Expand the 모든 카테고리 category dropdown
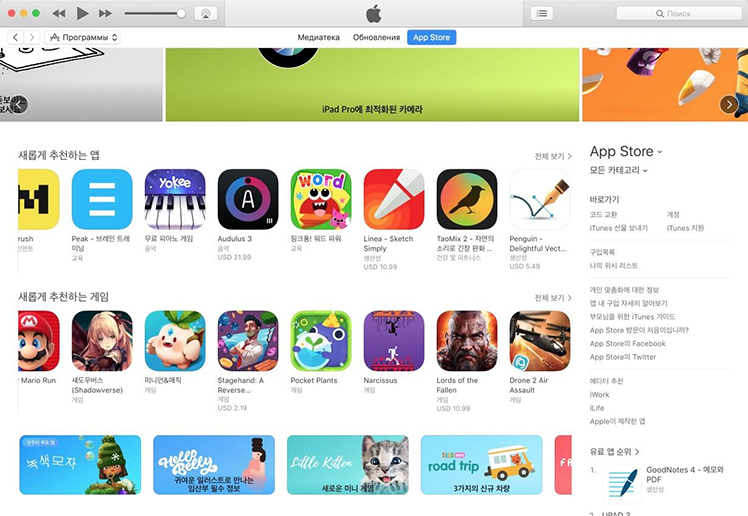The height and width of the screenshot is (516, 748). tap(618, 170)
